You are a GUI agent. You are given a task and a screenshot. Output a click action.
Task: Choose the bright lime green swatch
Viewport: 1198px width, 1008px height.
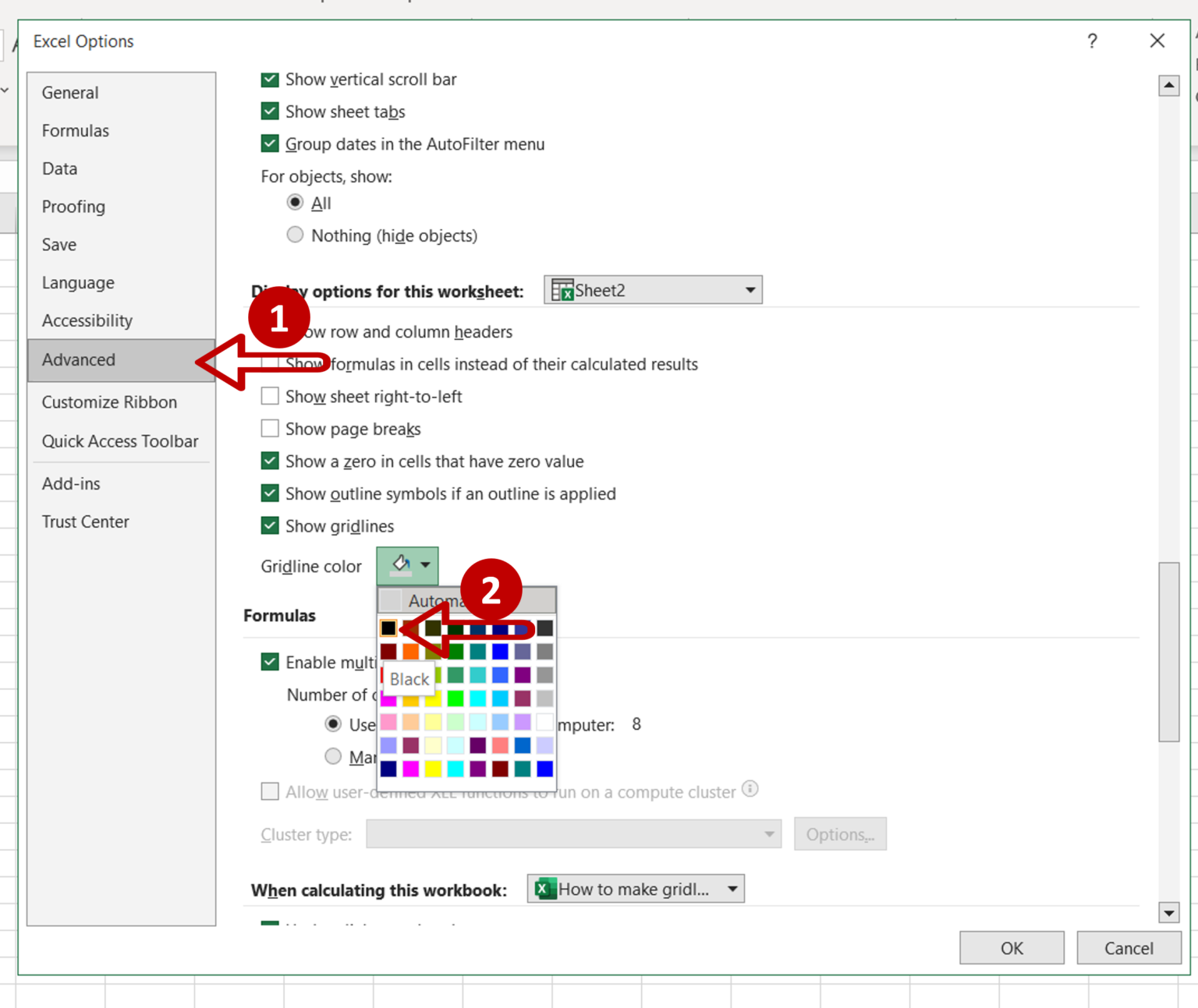click(x=455, y=698)
